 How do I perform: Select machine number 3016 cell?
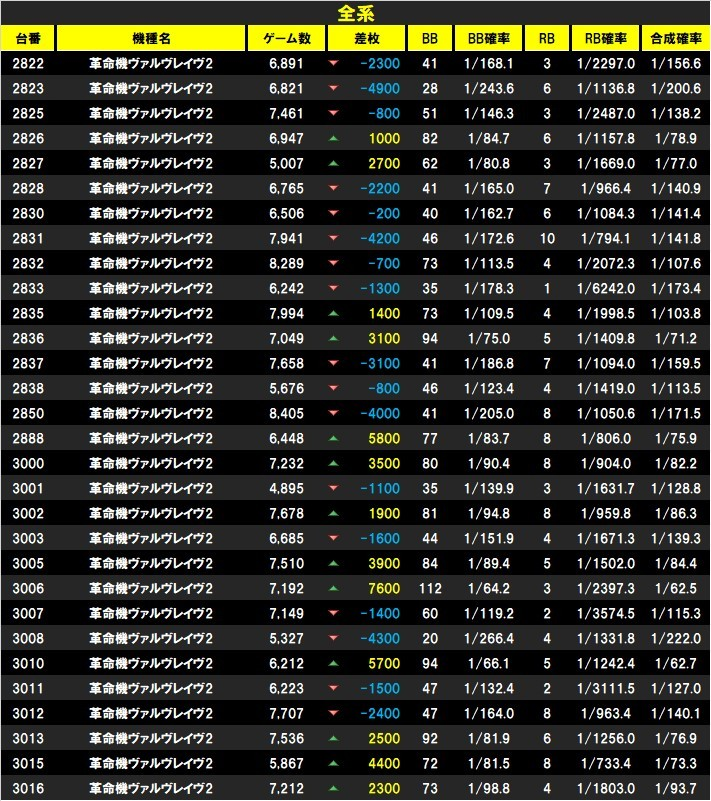click(28, 789)
